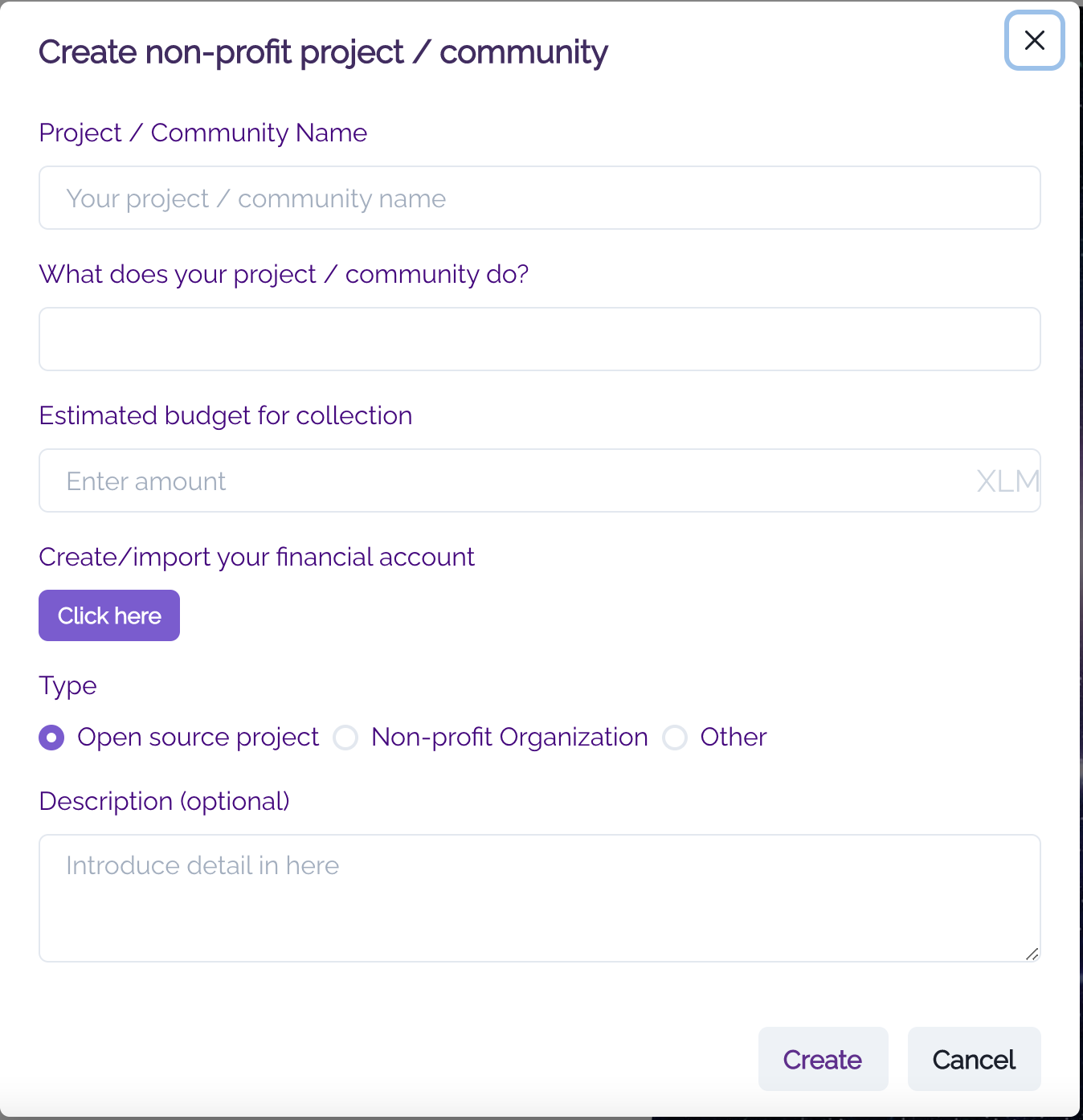
Task: Focus the empty project purpose input box
Action: point(539,339)
